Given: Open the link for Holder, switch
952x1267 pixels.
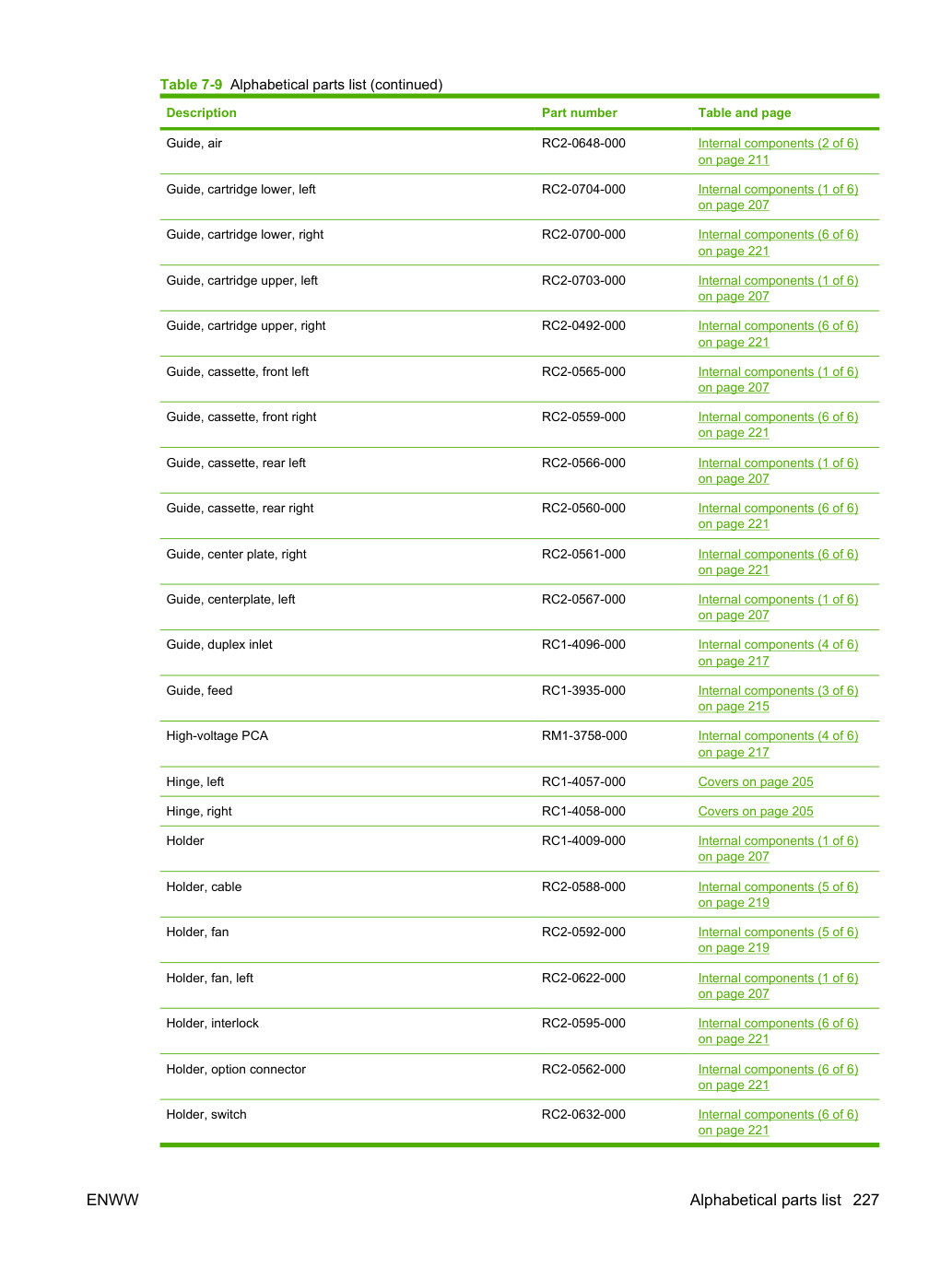Looking at the screenshot, I should pos(778,1122).
